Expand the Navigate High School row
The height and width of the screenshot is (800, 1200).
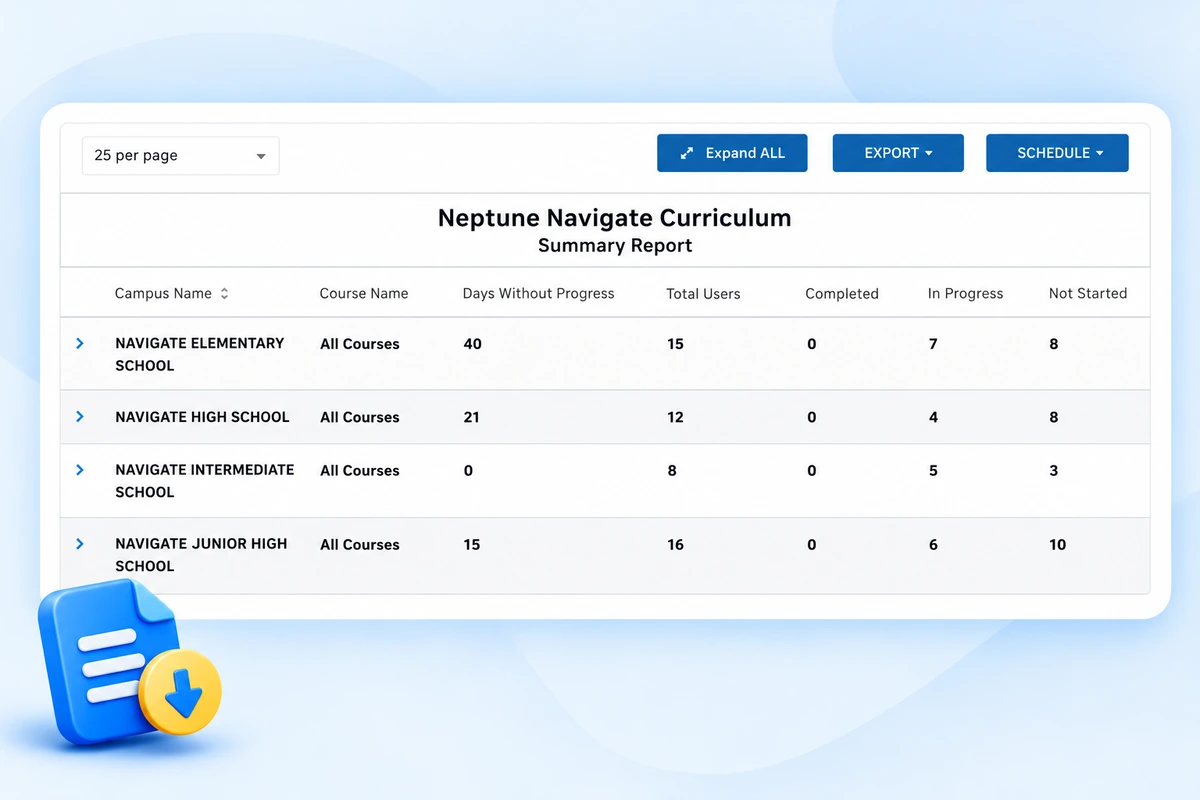80,416
